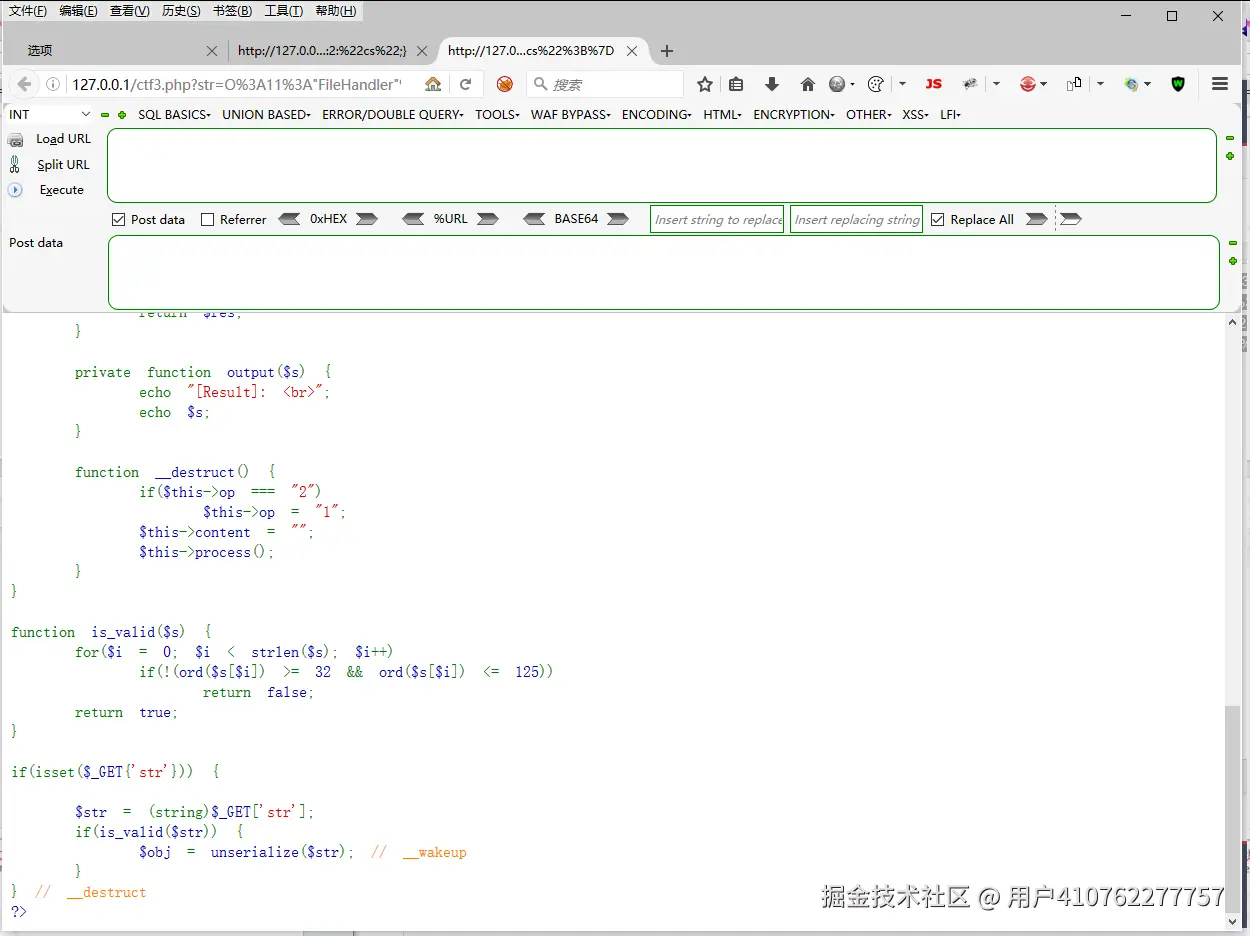Encode text with the BASE64 right arrow

point(617,218)
